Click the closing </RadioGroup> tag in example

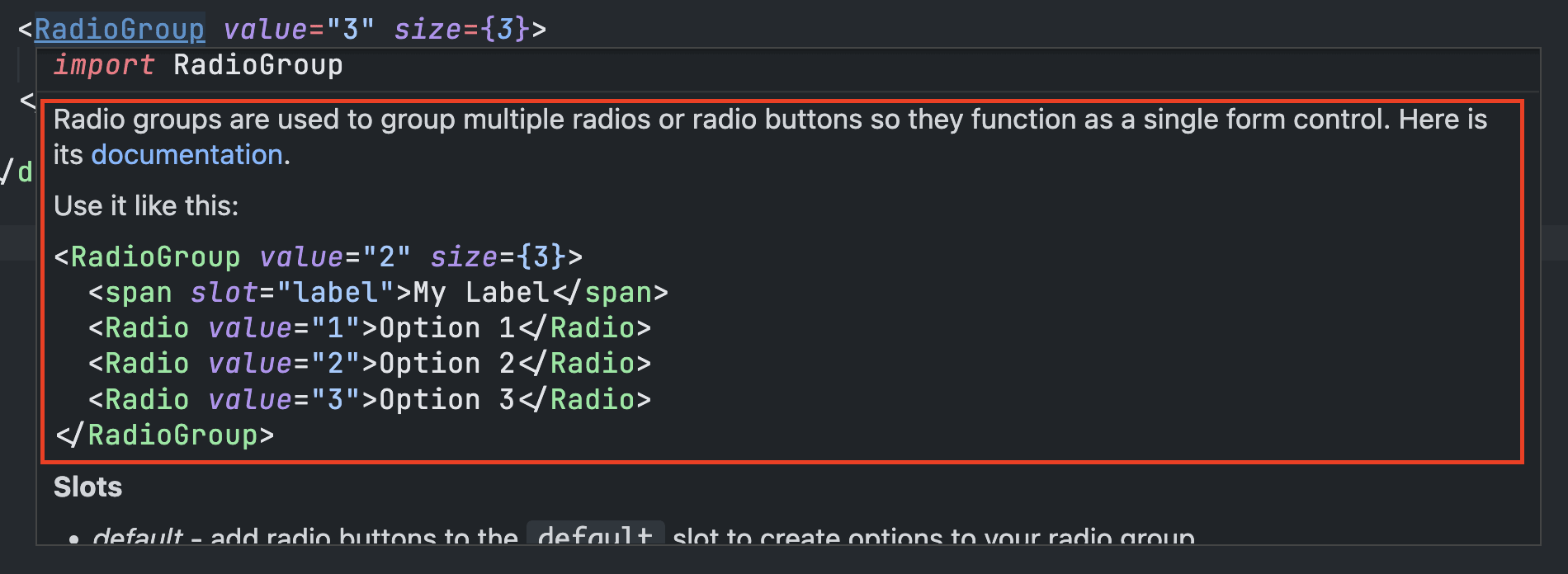163,435
